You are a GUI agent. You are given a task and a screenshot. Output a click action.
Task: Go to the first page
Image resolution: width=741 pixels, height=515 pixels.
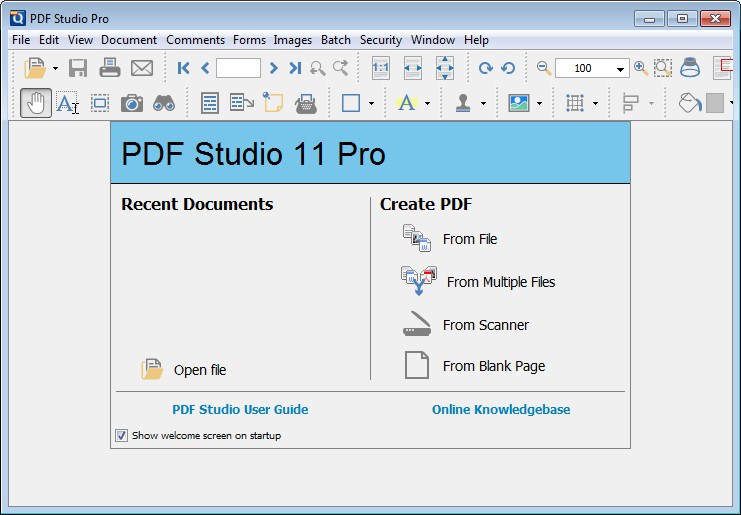pyautogui.click(x=183, y=68)
